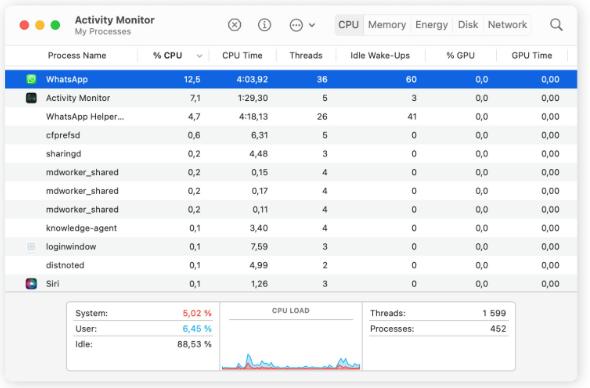Select the distnoted process

(291, 265)
